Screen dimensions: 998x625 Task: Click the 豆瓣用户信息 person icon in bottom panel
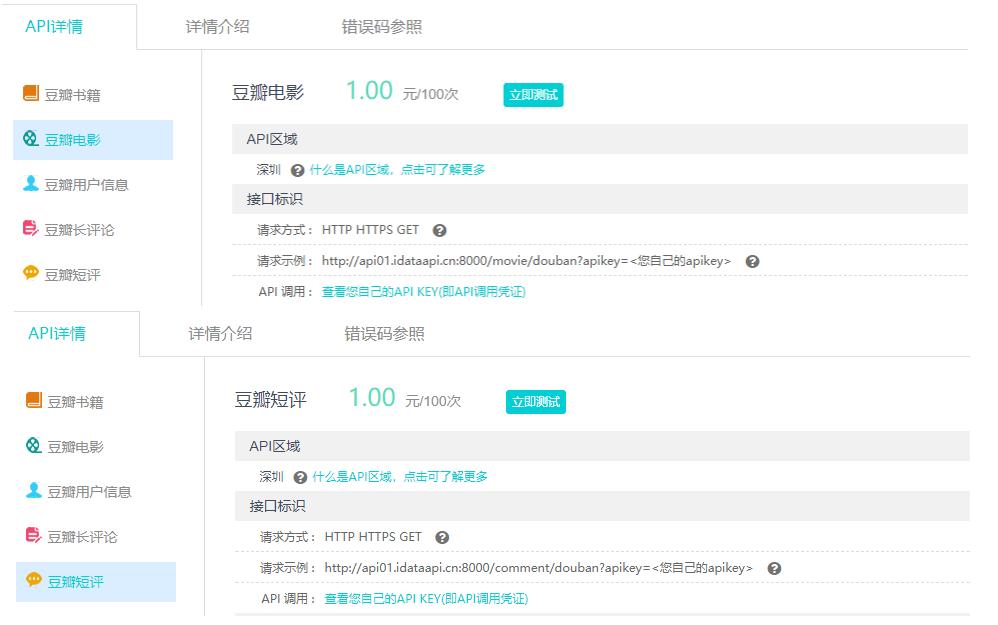tap(34, 490)
